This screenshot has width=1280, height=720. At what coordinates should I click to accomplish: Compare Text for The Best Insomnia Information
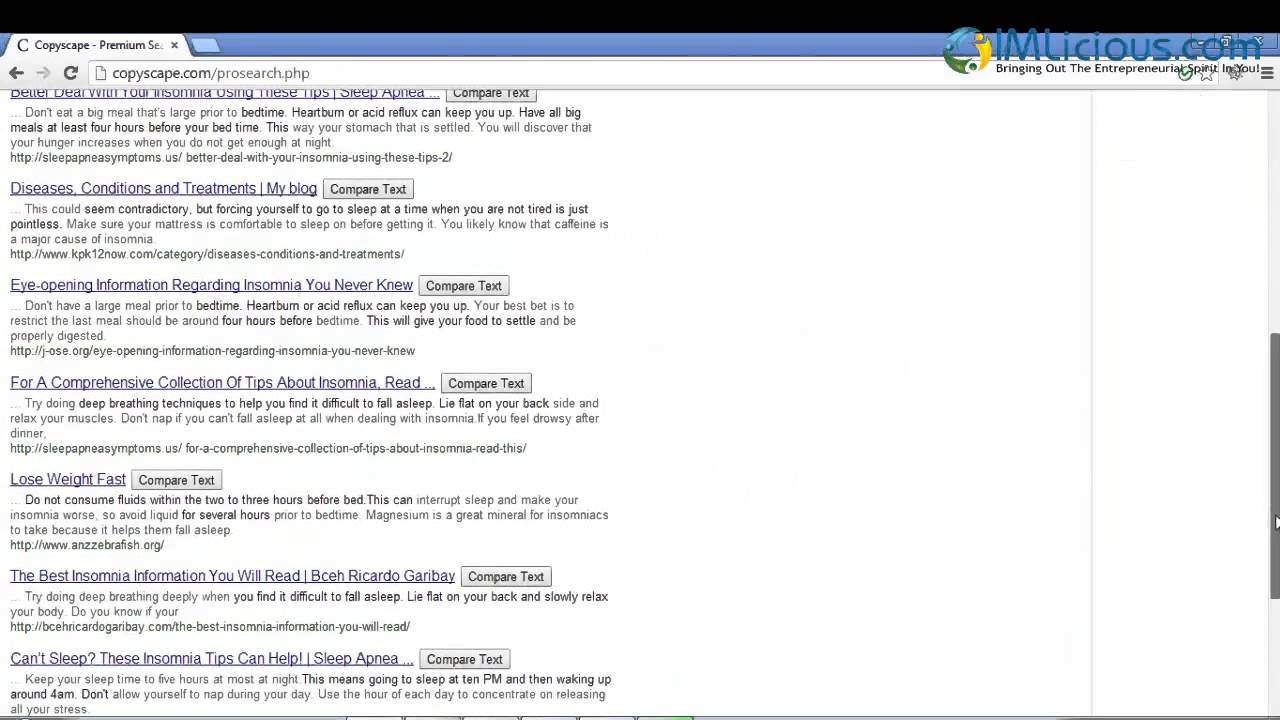(x=506, y=577)
